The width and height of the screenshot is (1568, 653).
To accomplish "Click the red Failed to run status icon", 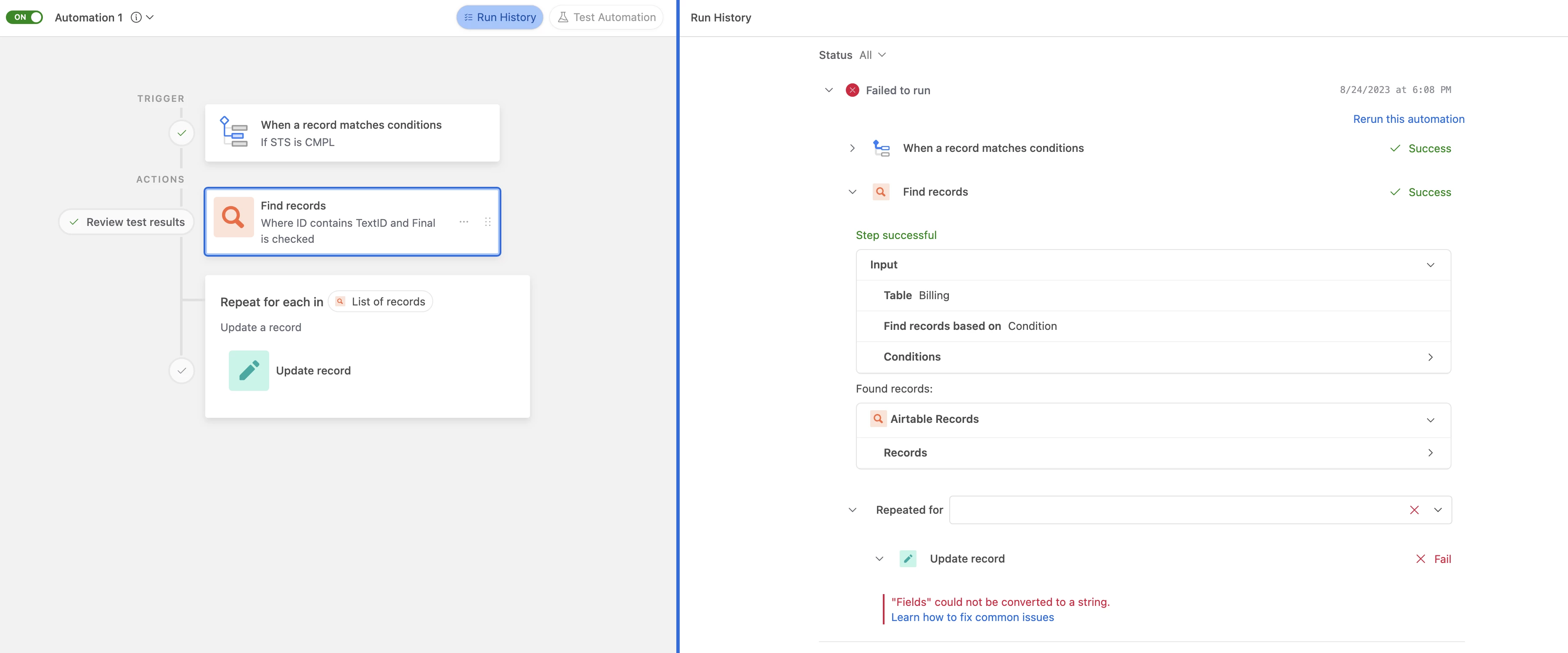I will point(852,90).
